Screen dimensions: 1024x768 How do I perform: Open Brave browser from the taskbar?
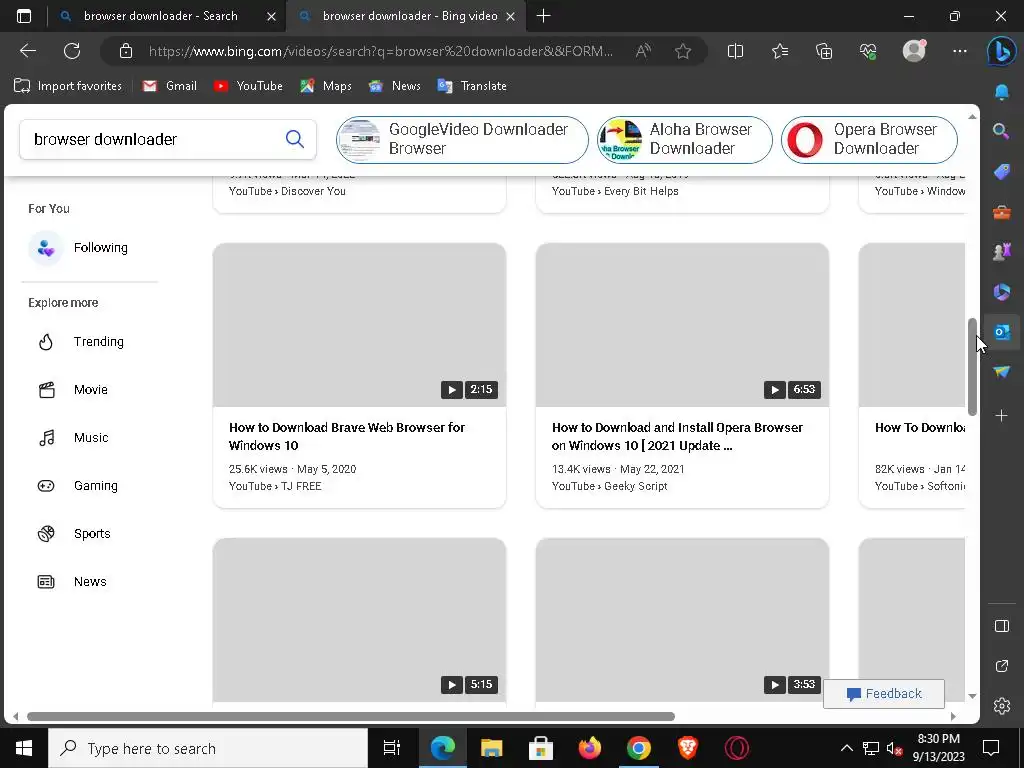point(688,748)
